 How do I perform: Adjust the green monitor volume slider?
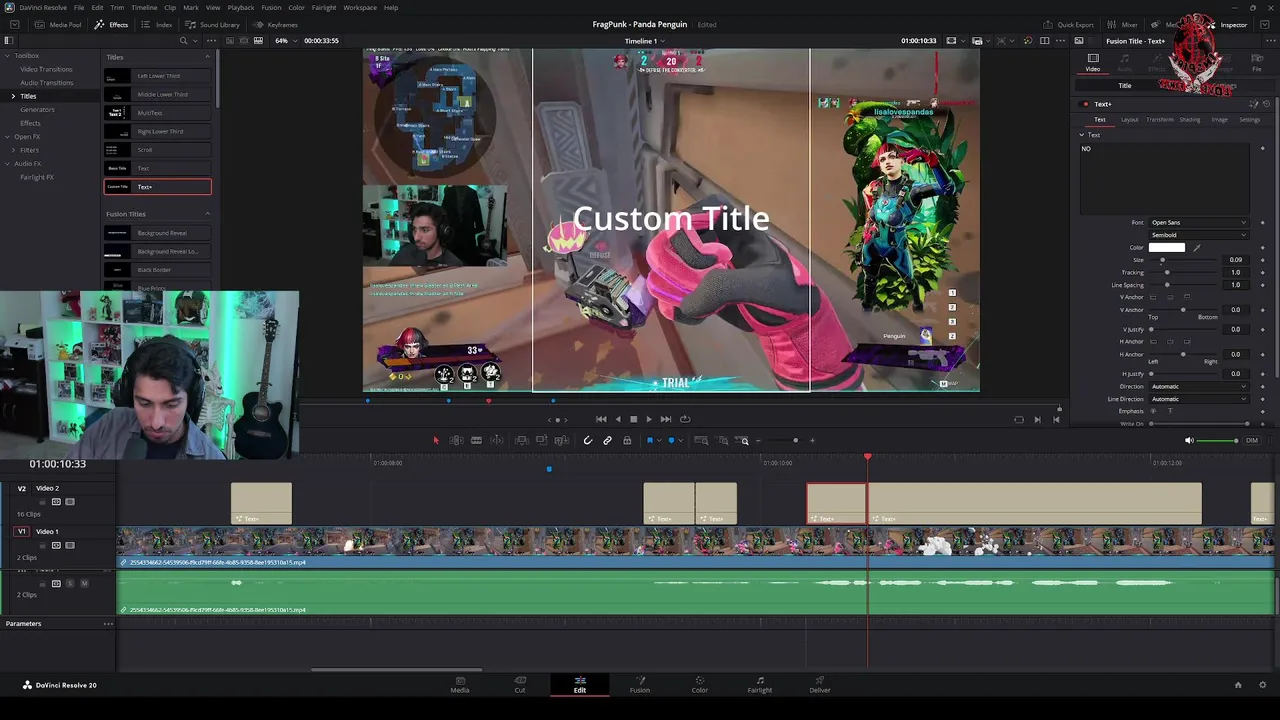(x=1219, y=440)
